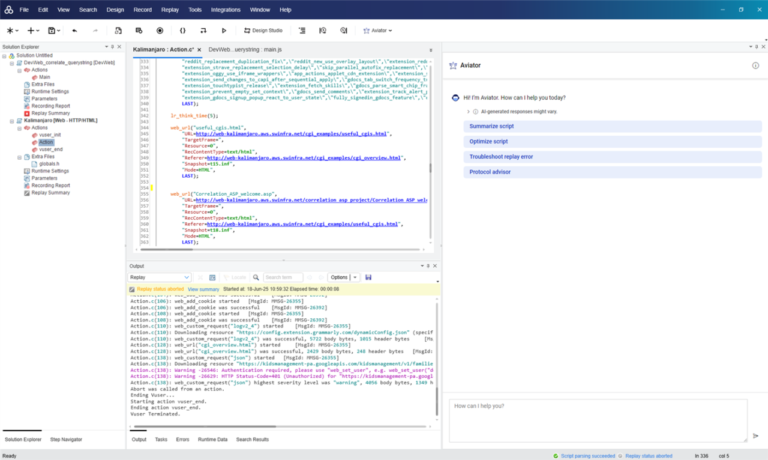Open the Replay output type combo box
The height and width of the screenshot is (460, 768).
(159, 277)
